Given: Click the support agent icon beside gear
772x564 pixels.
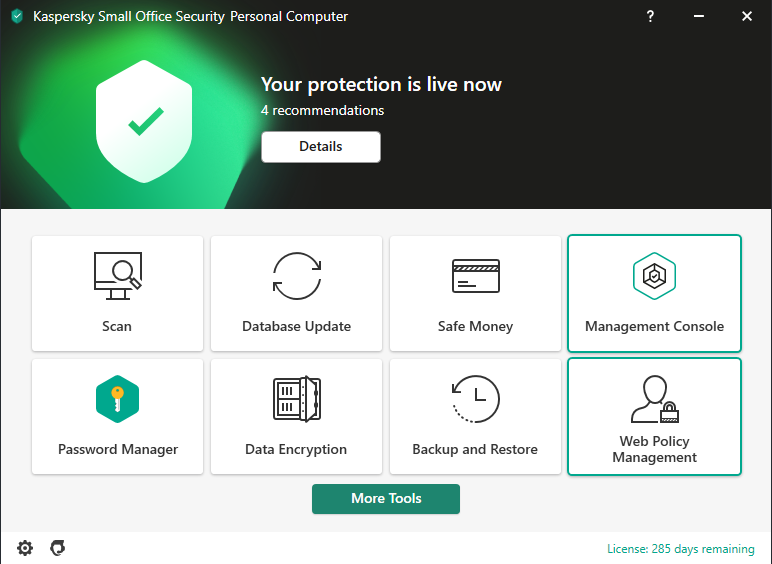Looking at the screenshot, I should point(58,548).
